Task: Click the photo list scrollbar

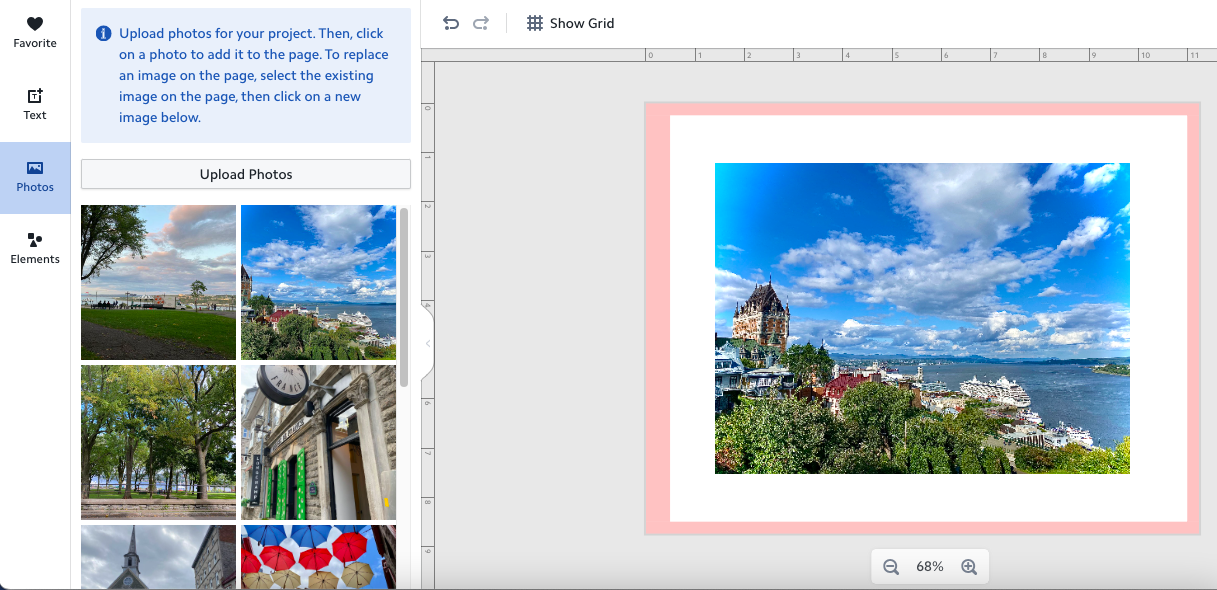Action: point(404,297)
